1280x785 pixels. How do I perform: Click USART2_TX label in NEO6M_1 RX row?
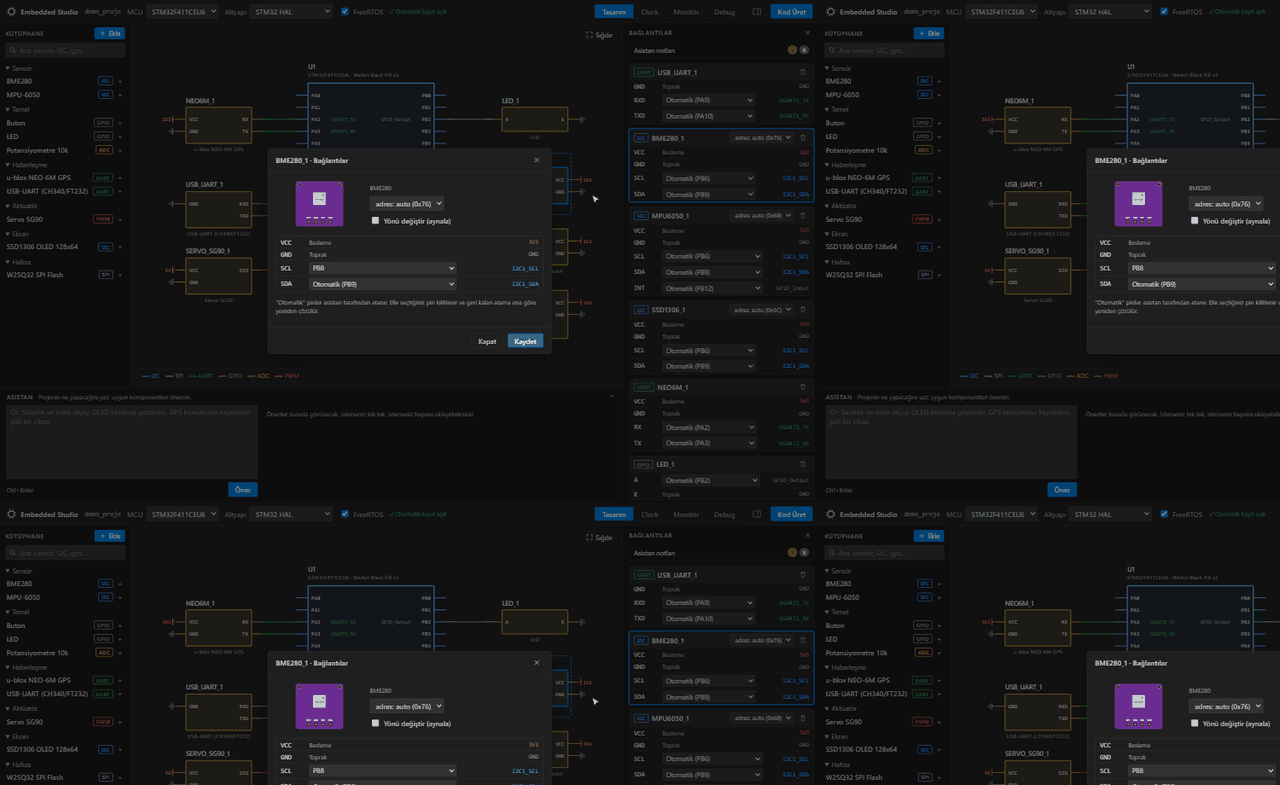794,427
